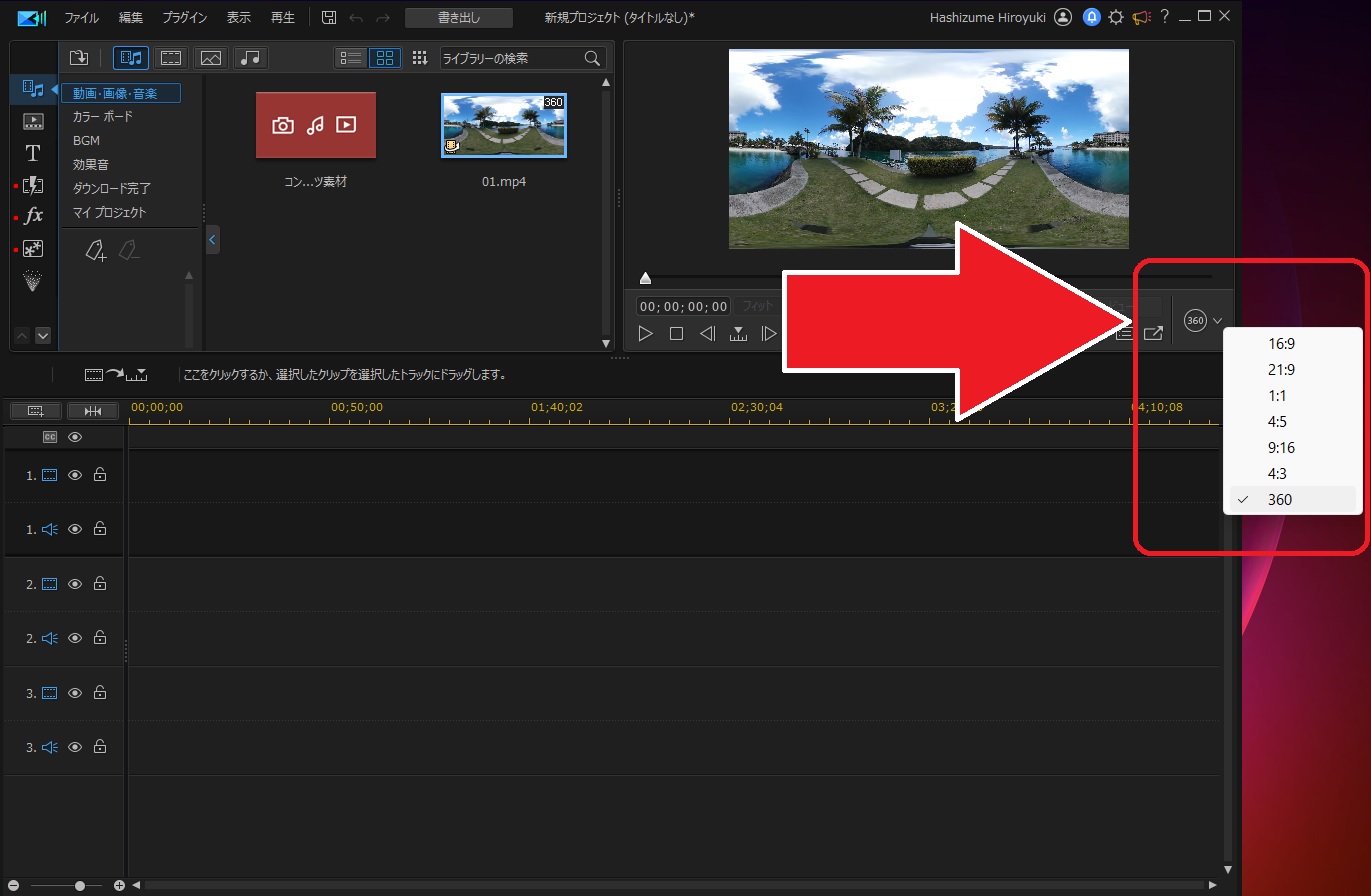The image size is (1371, 896).
Task: Lock audio track 3
Action: coord(100,747)
